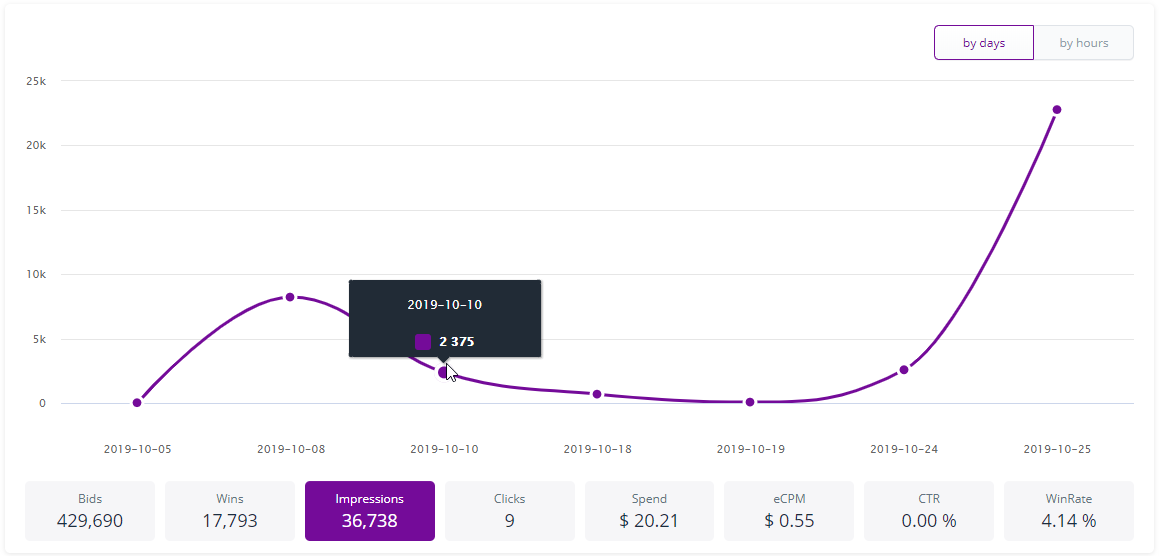This screenshot has width=1159, height=556.
Task: Select the Bids metric card
Action: pyautogui.click(x=90, y=510)
